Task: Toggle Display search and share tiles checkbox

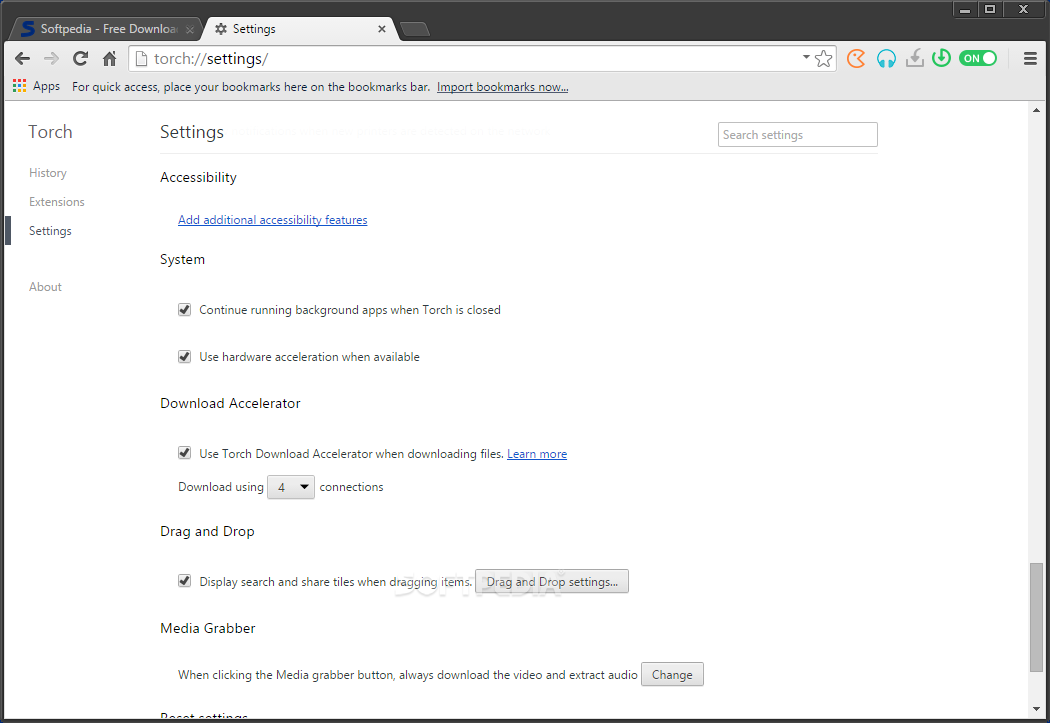Action: [184, 581]
